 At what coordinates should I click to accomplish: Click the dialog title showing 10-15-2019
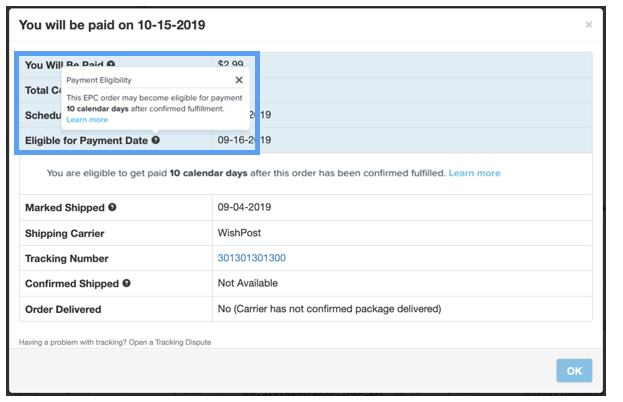112,25
